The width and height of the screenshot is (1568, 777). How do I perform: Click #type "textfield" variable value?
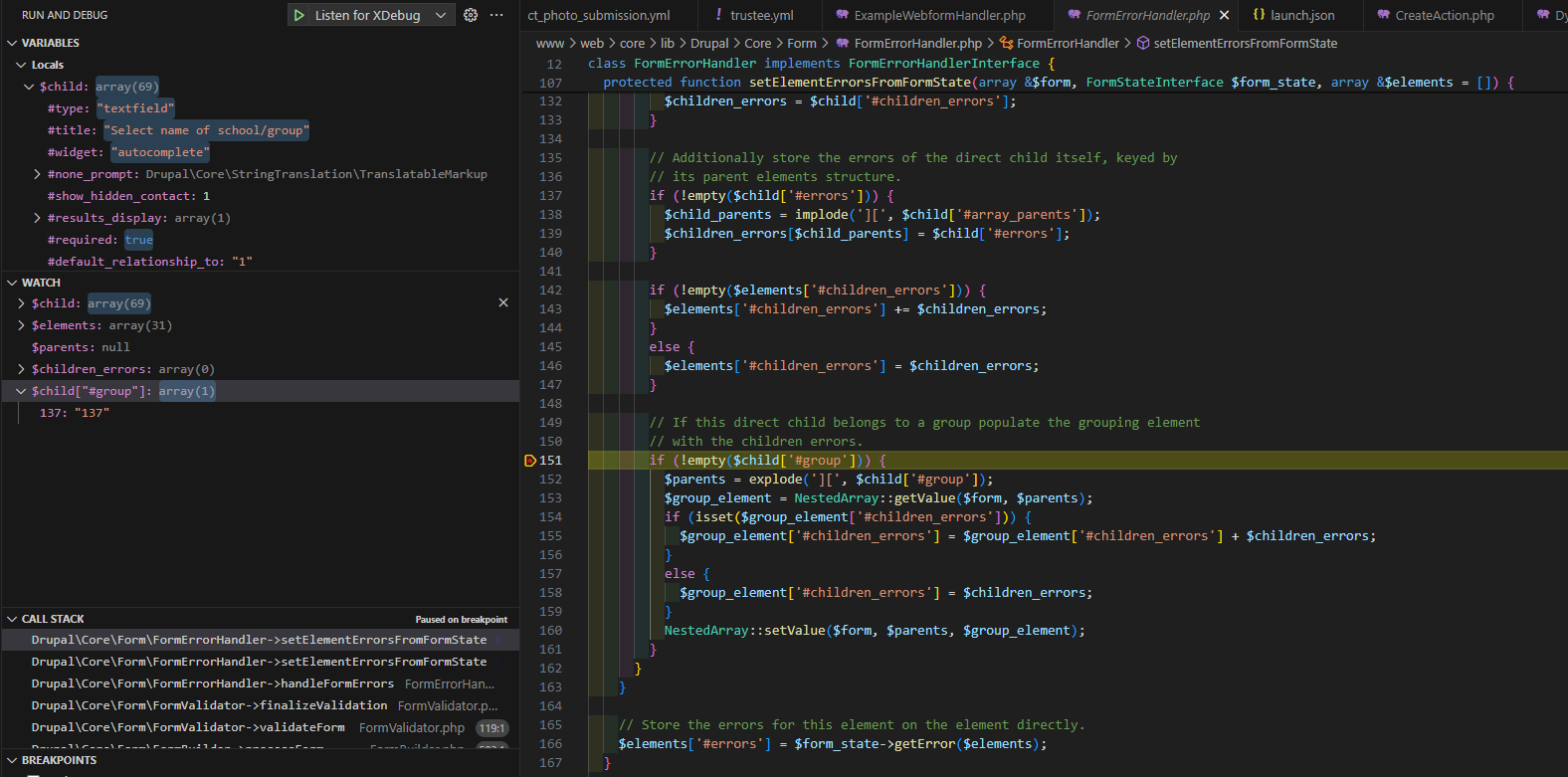coord(135,108)
